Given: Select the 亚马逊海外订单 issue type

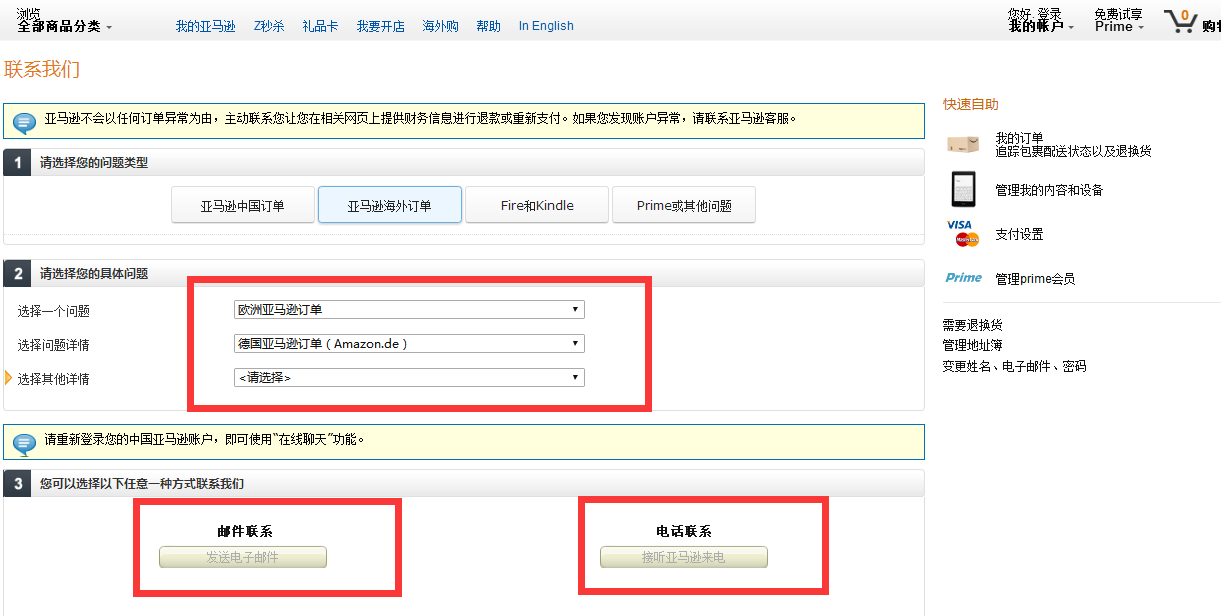Looking at the screenshot, I should pos(390,205).
